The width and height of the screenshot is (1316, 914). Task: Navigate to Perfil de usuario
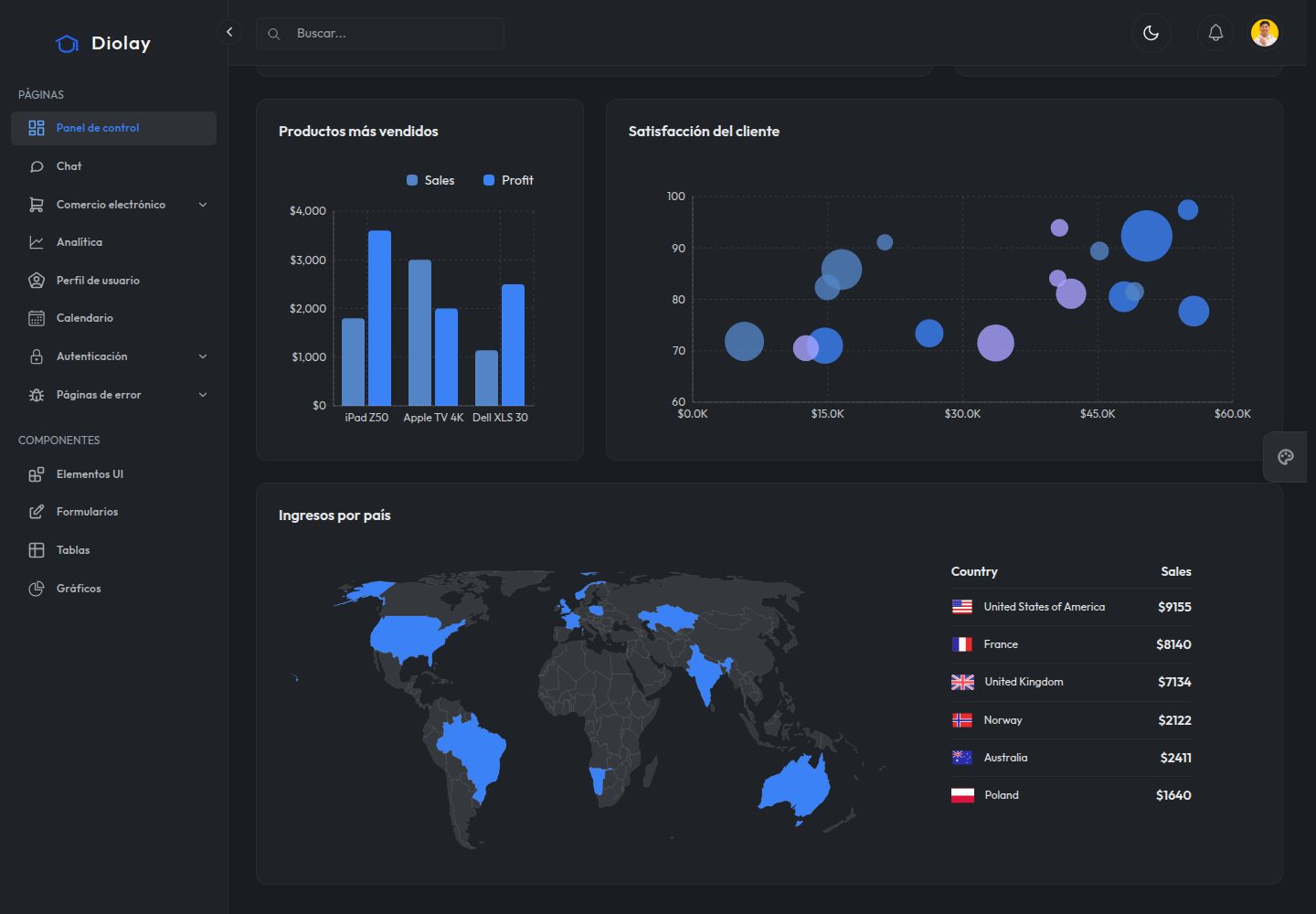pyautogui.click(x=113, y=281)
